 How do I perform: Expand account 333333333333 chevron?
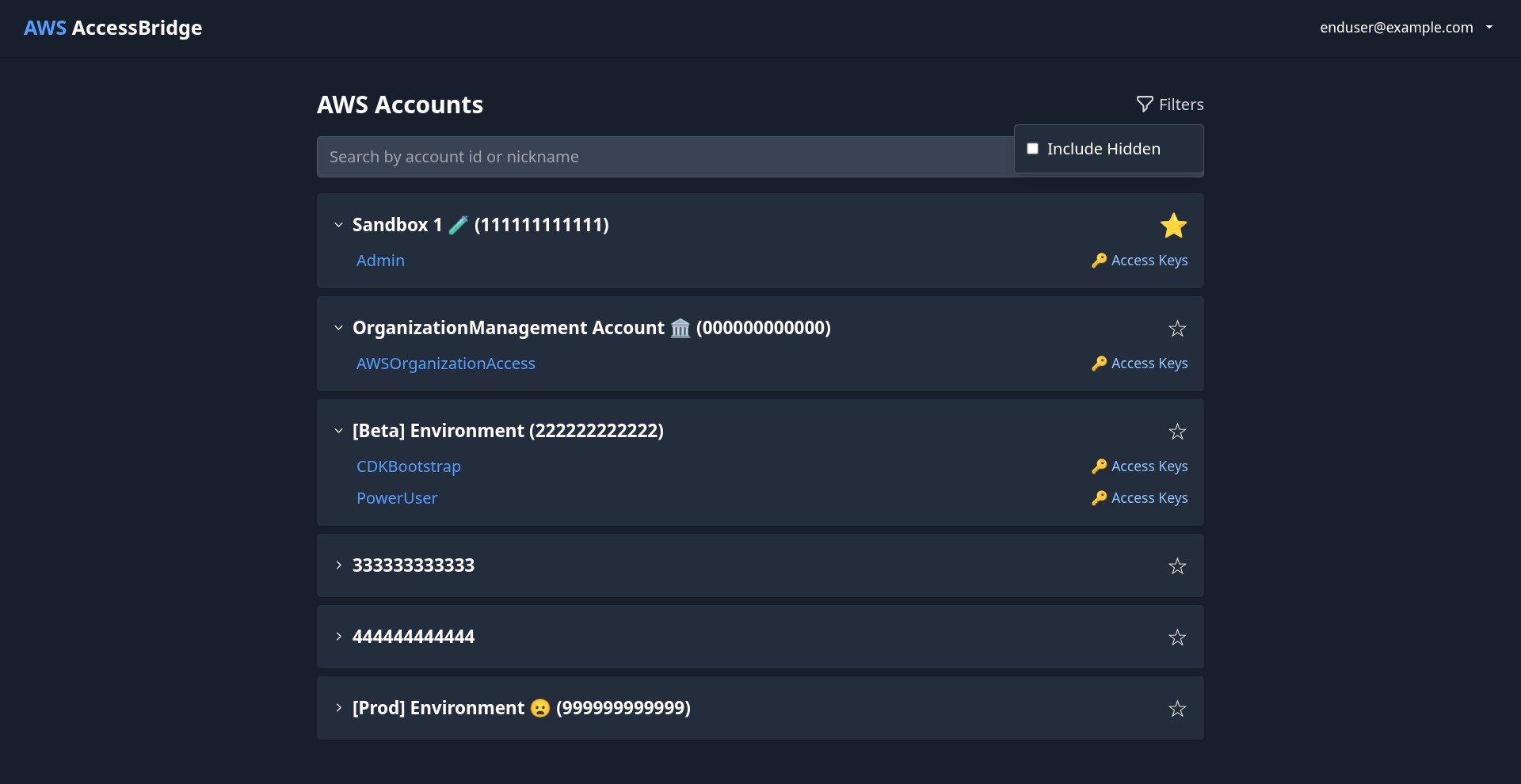pos(338,565)
